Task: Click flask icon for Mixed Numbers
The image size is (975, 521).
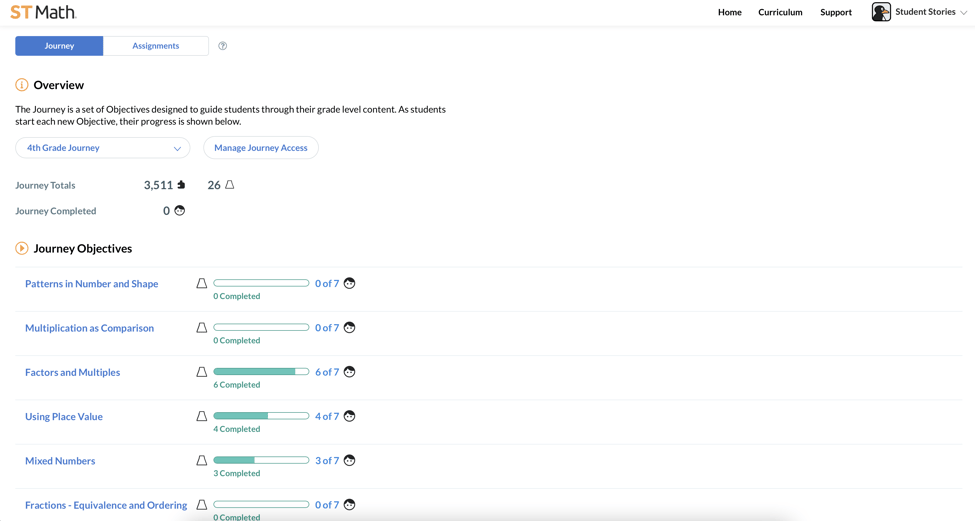Action: [x=201, y=461]
